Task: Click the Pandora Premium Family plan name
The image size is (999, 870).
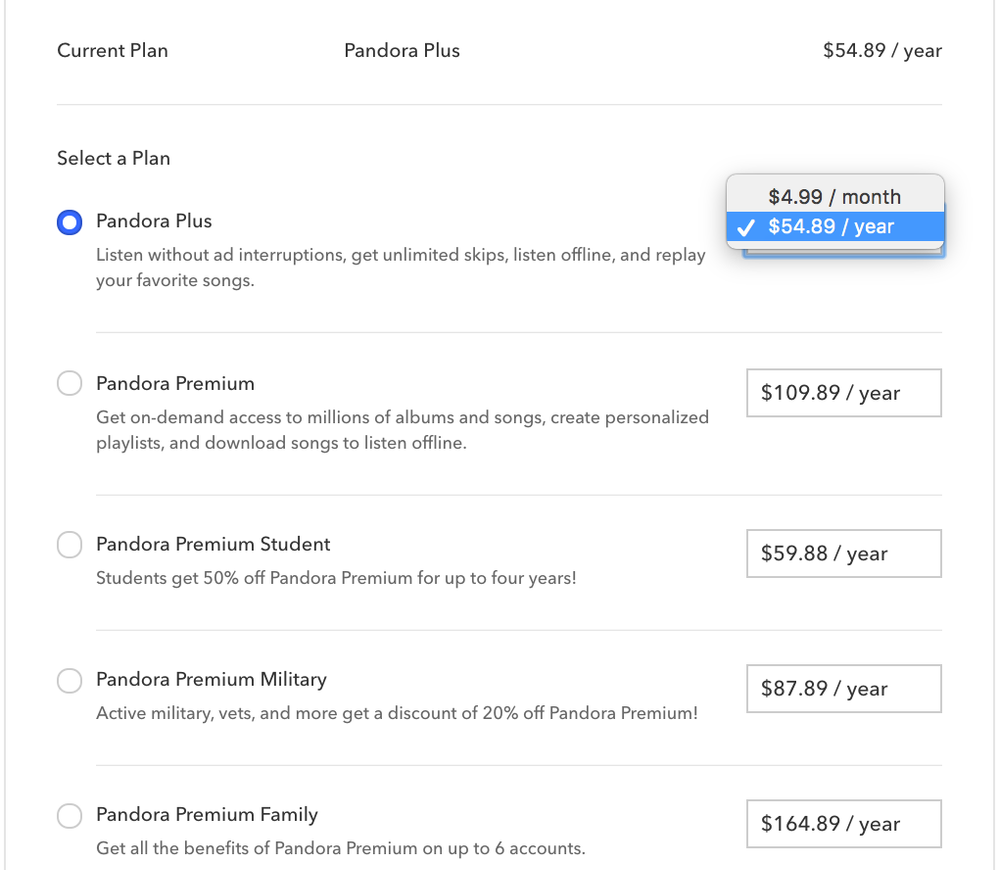Action: click(206, 814)
